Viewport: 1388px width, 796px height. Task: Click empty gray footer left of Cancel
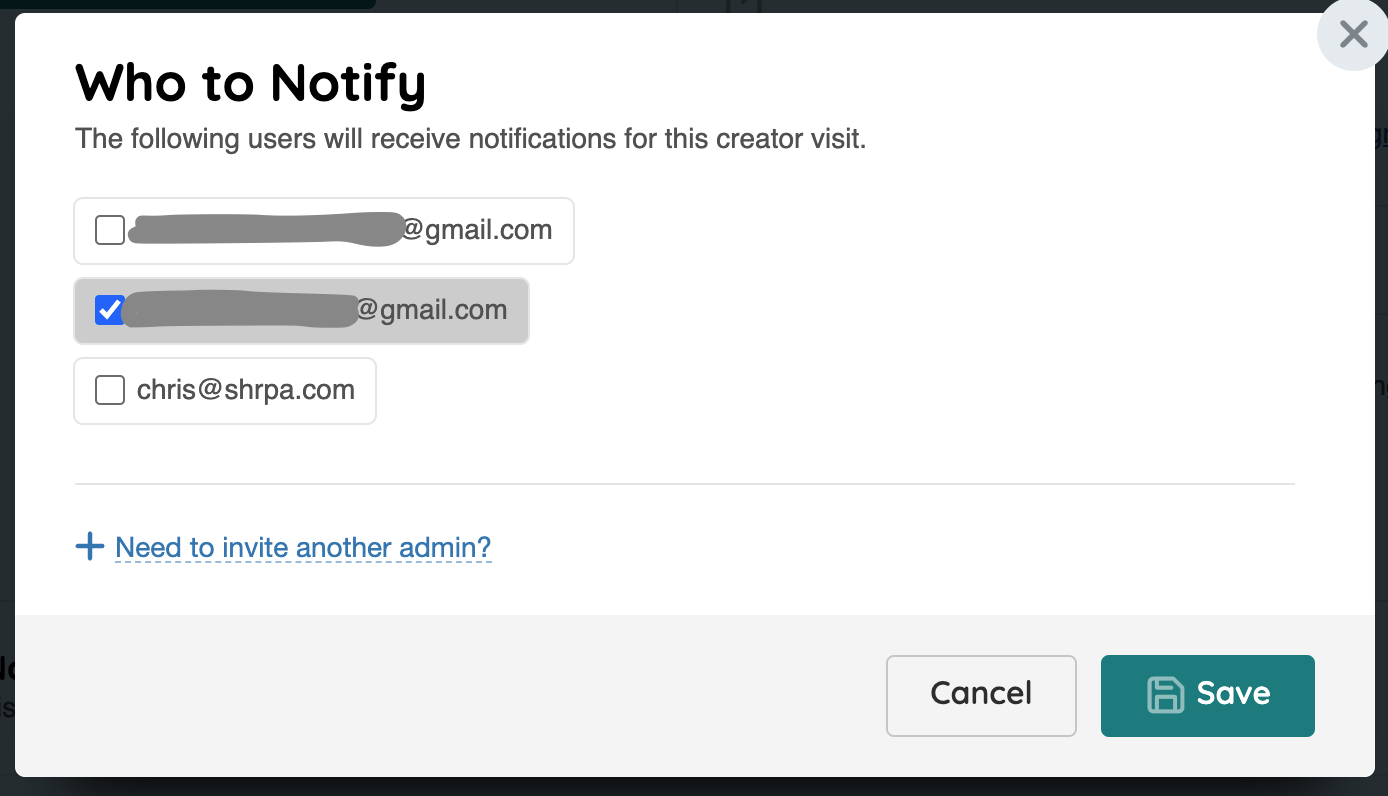click(450, 695)
